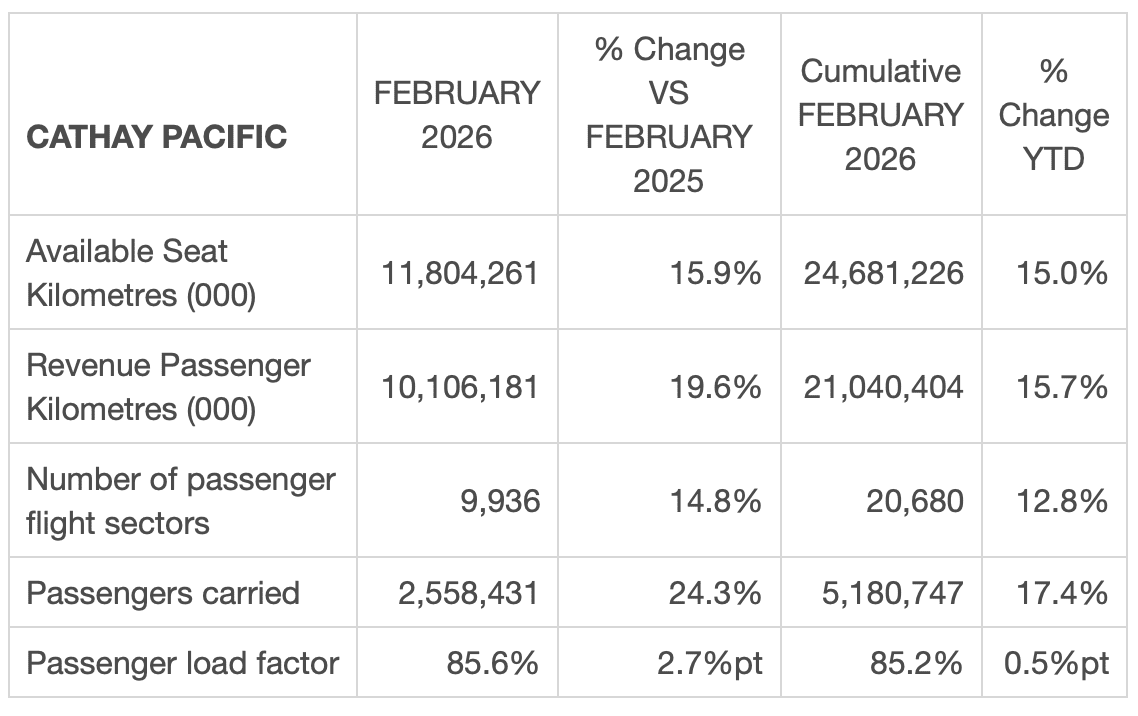The height and width of the screenshot is (716, 1138).
Task: Click the Cumulative FEBRUARY 2026 header
Action: click(881, 115)
